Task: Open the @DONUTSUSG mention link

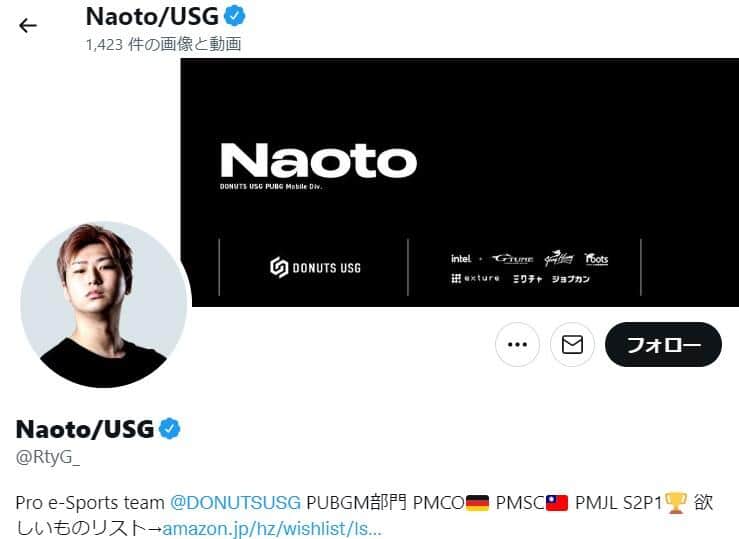Action: 235,502
